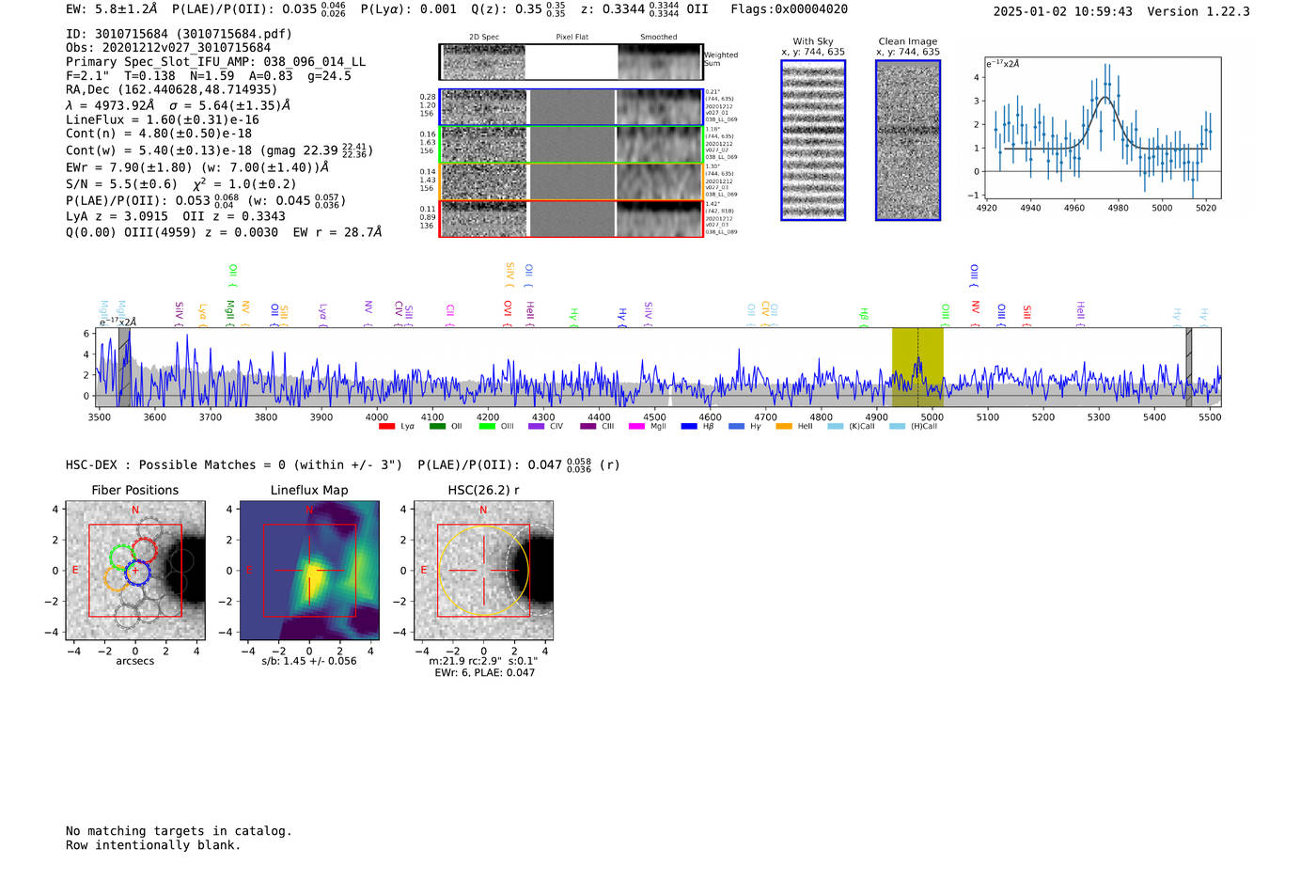
Task: Click the ID: 3010715684 line
Action: (x=179, y=34)
